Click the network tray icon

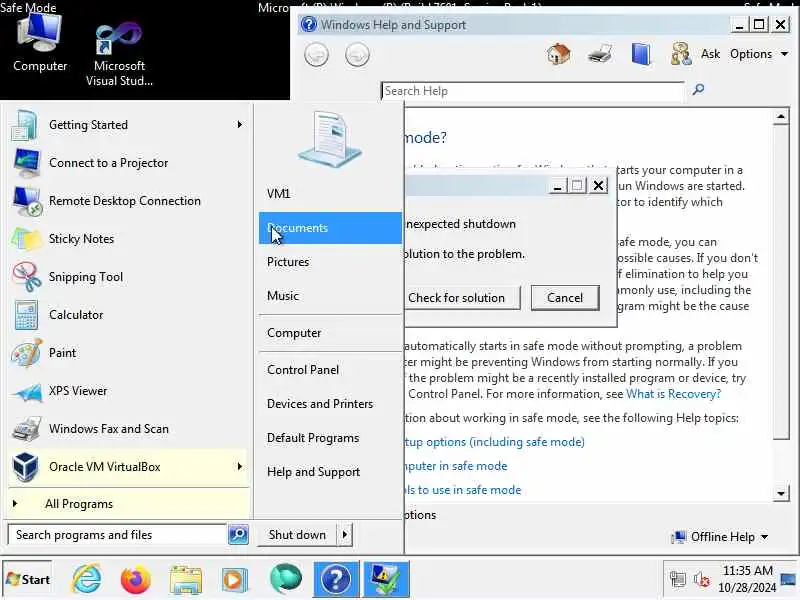coord(678,580)
